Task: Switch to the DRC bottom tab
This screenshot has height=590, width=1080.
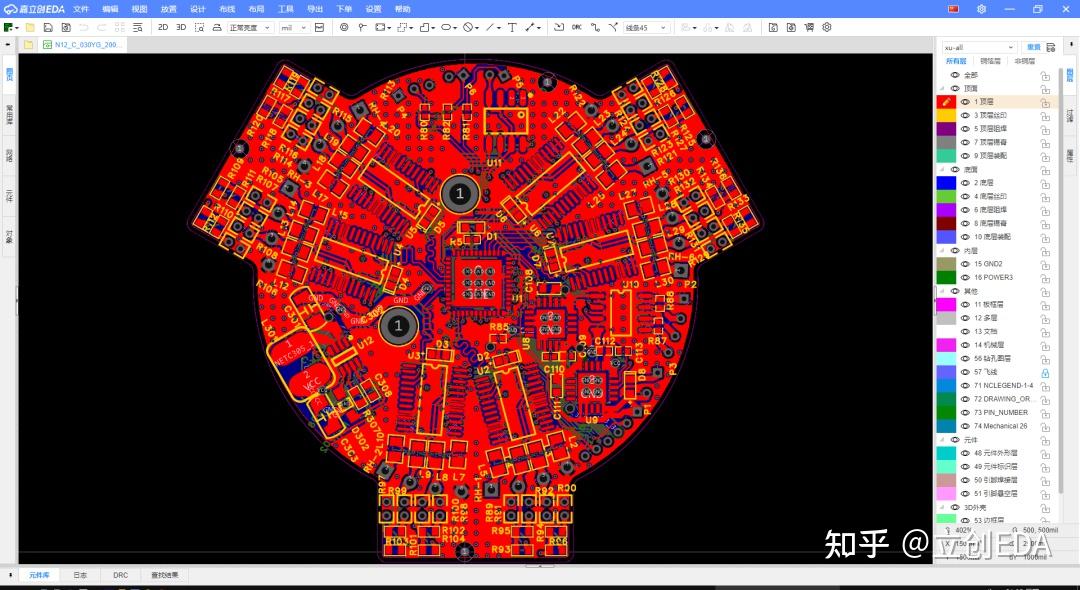Action: pos(121,575)
